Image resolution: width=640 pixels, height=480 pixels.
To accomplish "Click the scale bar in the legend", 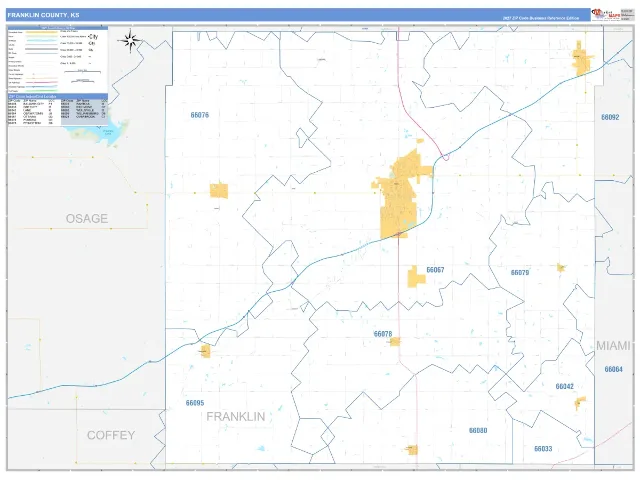I will pyautogui.click(x=82, y=72).
